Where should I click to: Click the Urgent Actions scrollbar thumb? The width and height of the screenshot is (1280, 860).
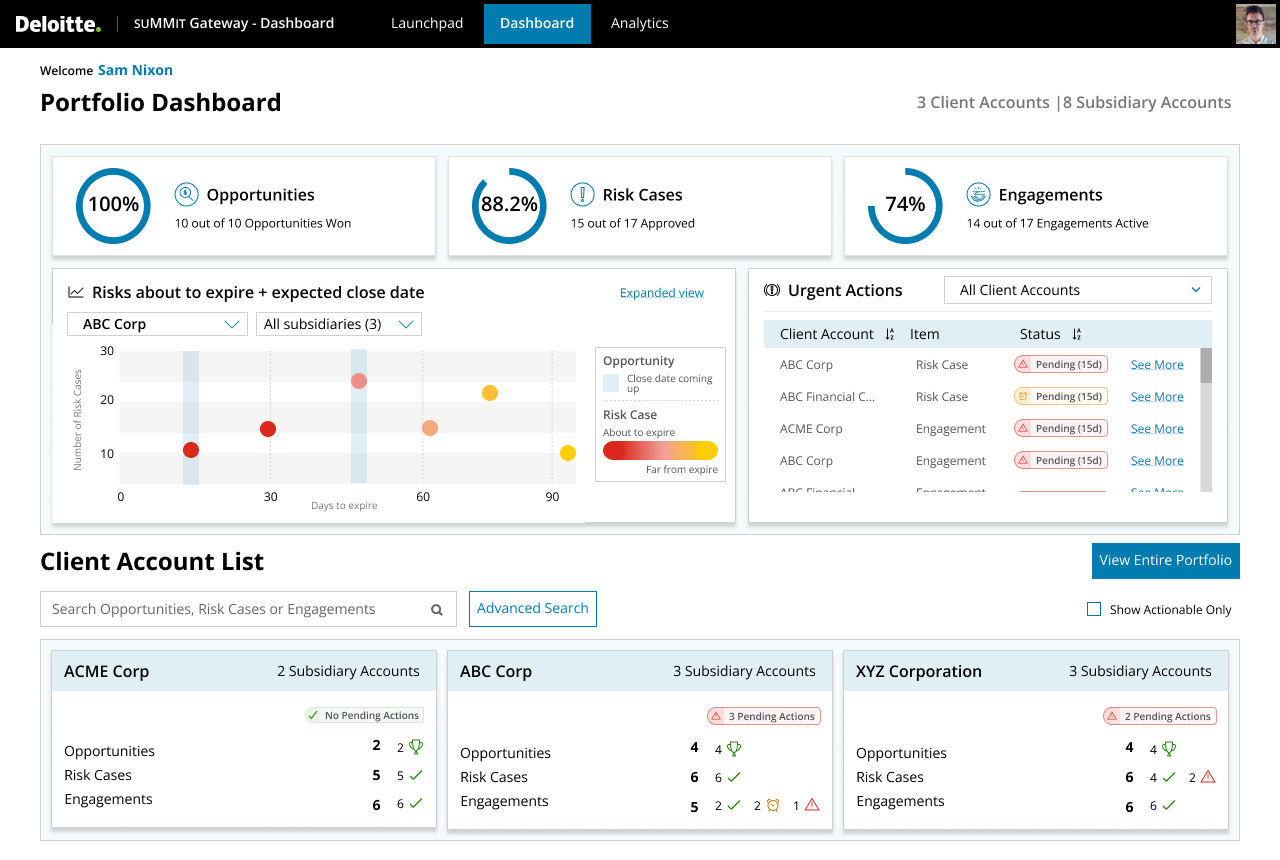[x=1206, y=365]
